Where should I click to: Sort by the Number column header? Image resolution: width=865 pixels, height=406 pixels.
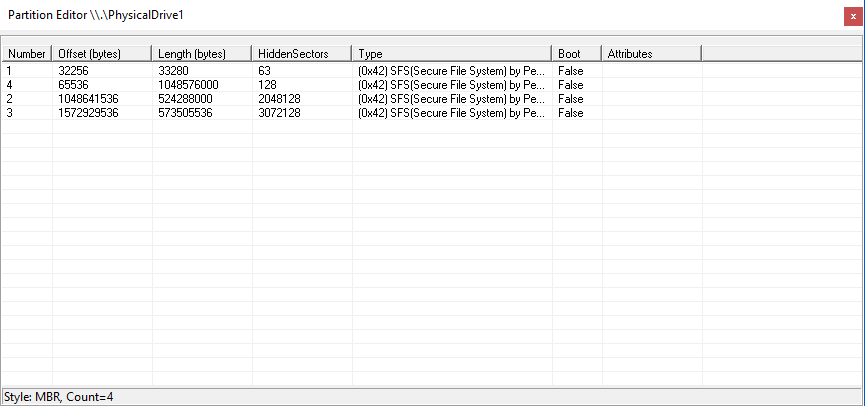coord(27,54)
